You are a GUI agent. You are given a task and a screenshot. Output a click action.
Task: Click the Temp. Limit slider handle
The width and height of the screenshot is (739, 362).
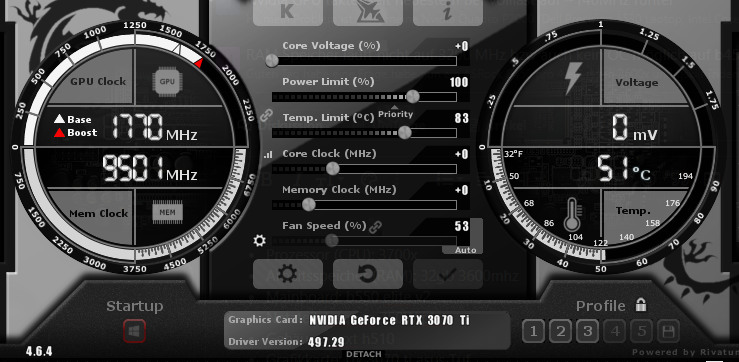[404, 133]
